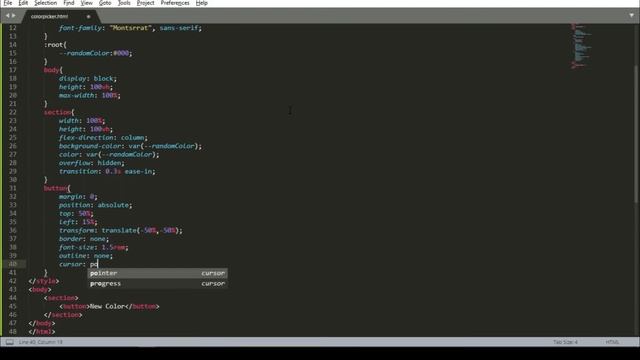640x360 pixels.
Task: Go to previous tab with left arrow
Action: (7, 16)
